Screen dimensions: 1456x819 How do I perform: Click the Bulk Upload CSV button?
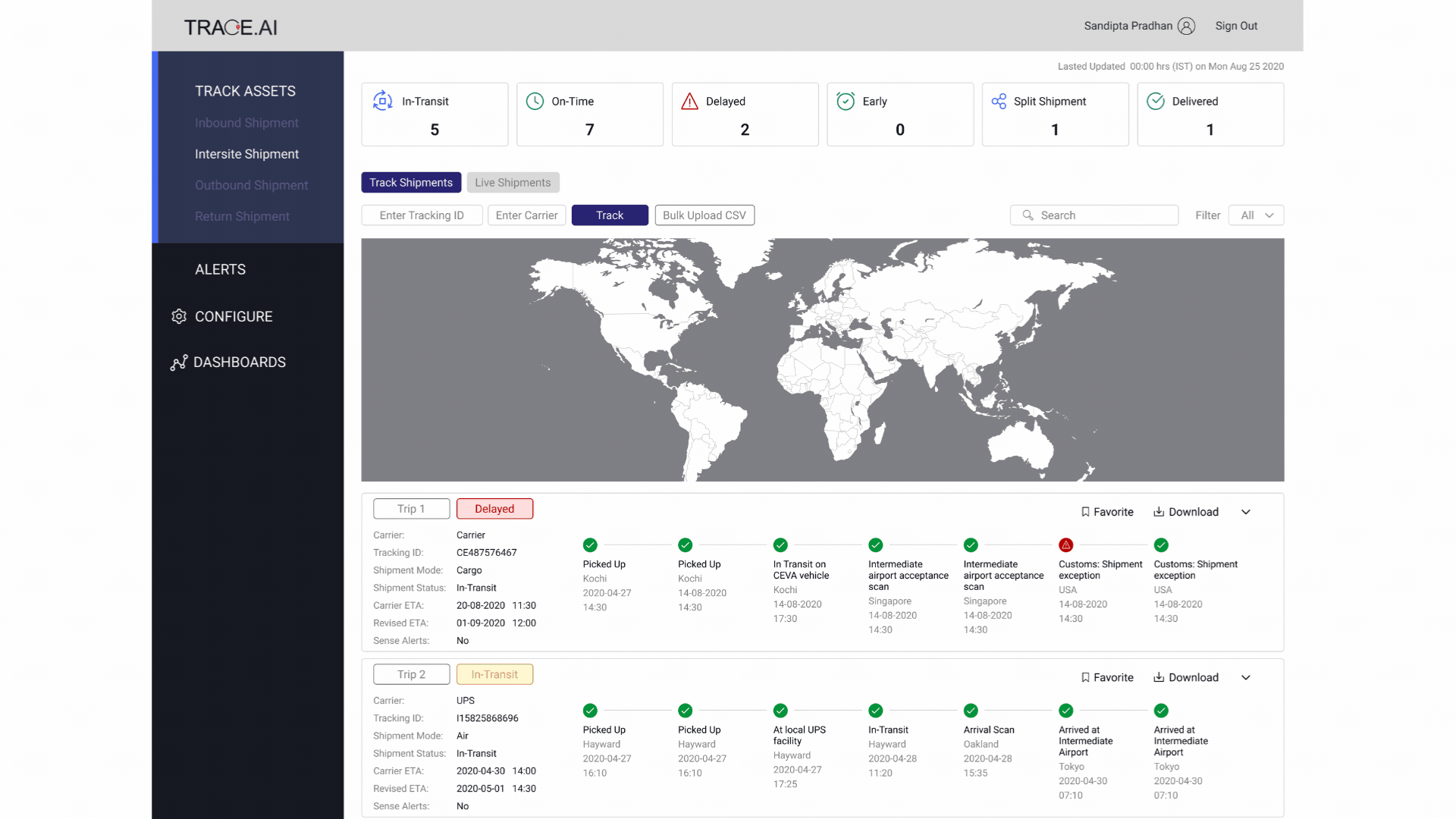704,215
